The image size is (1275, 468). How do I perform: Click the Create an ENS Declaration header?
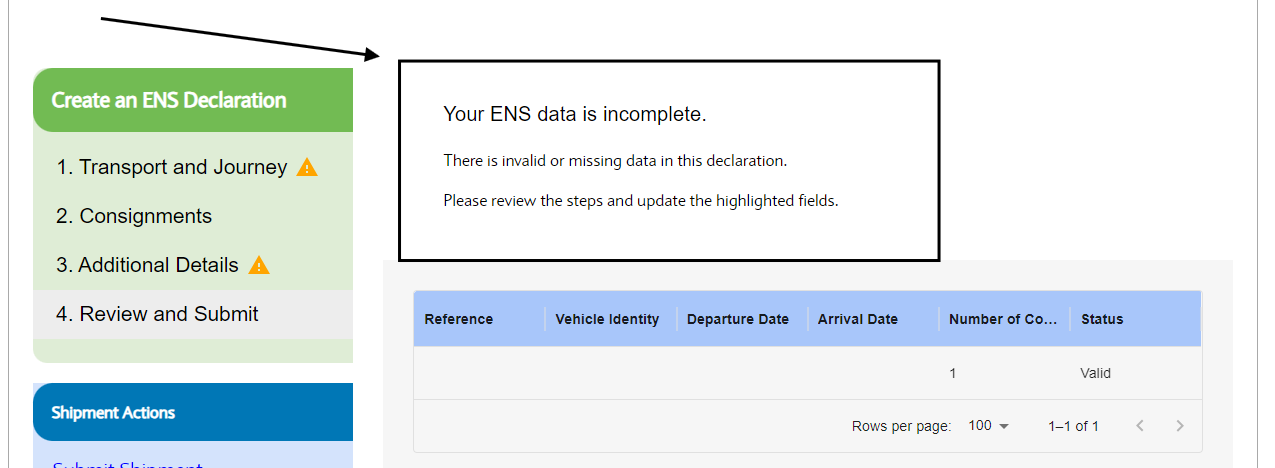click(x=193, y=100)
